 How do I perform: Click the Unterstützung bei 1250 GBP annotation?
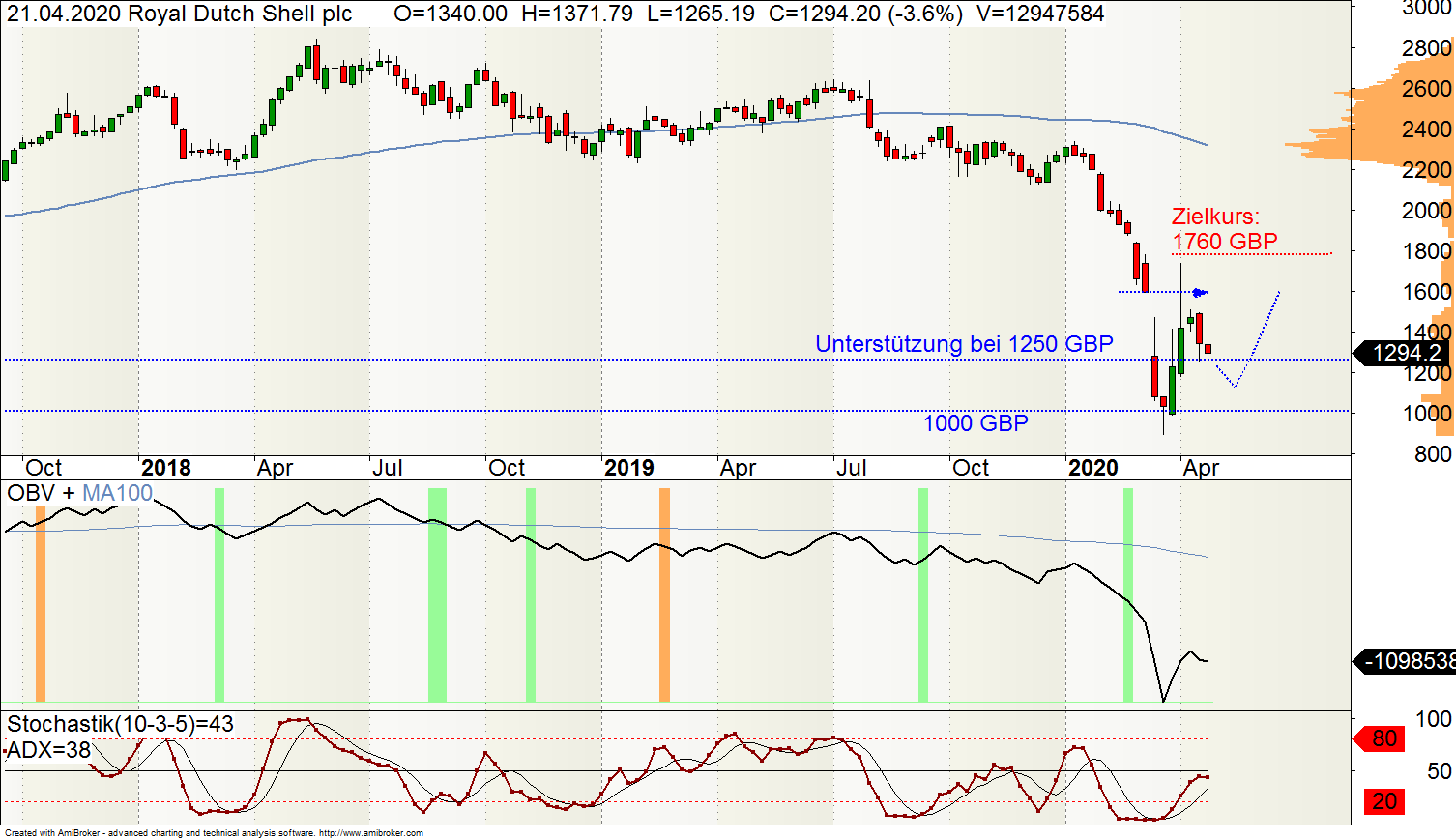tap(964, 344)
